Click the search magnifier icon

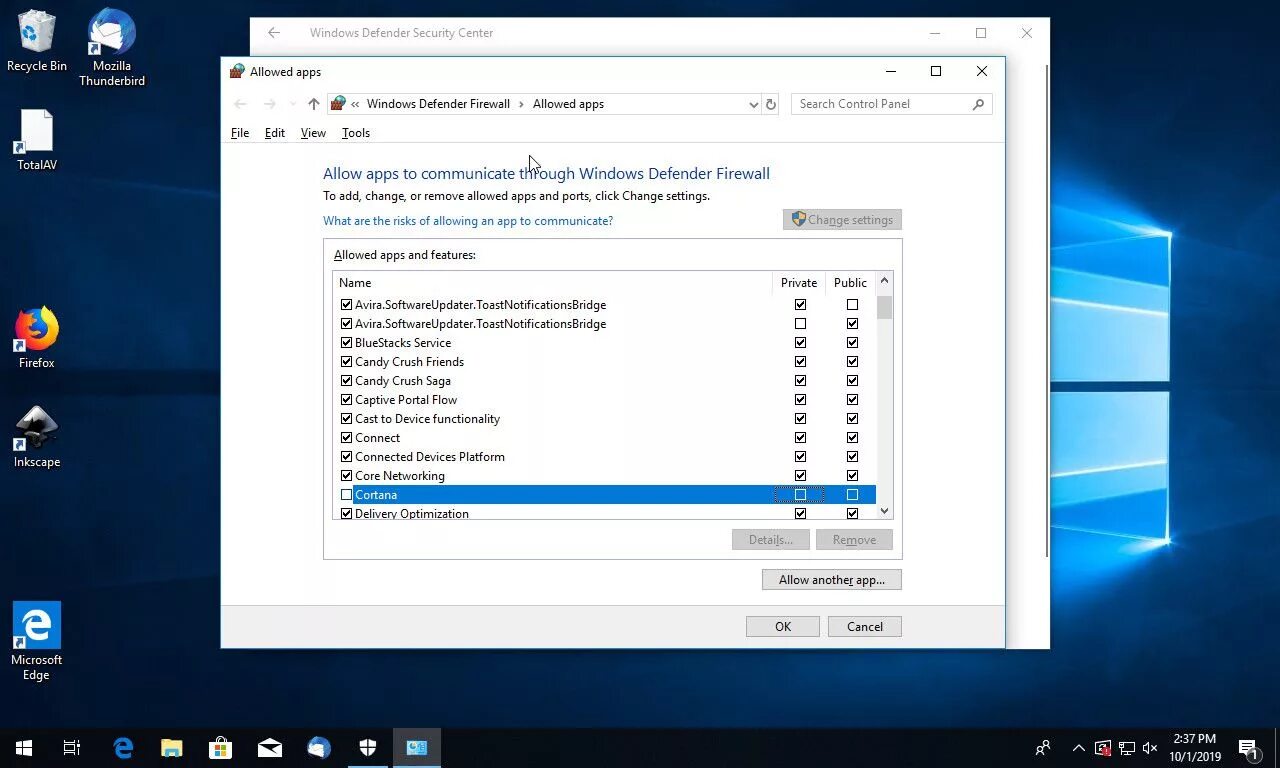(978, 104)
